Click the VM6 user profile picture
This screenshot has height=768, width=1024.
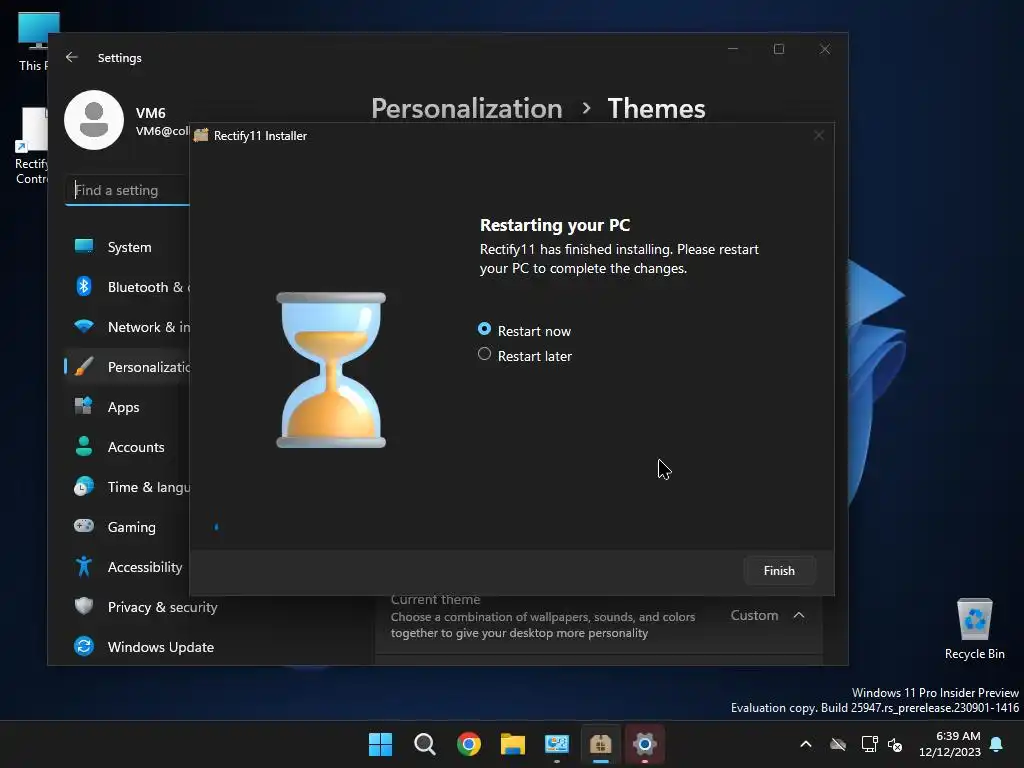click(x=94, y=120)
